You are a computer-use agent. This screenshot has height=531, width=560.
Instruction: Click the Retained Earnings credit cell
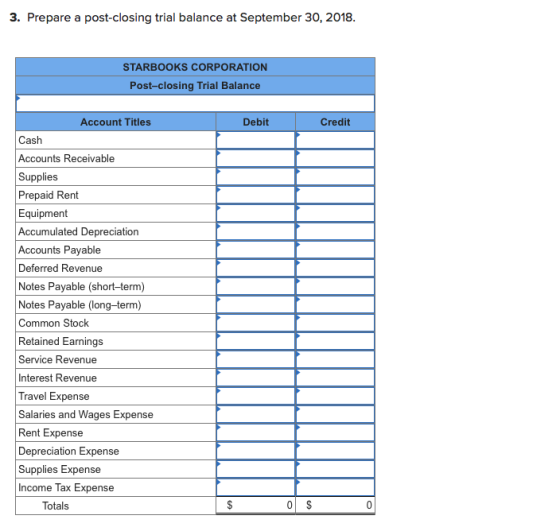[x=335, y=341]
